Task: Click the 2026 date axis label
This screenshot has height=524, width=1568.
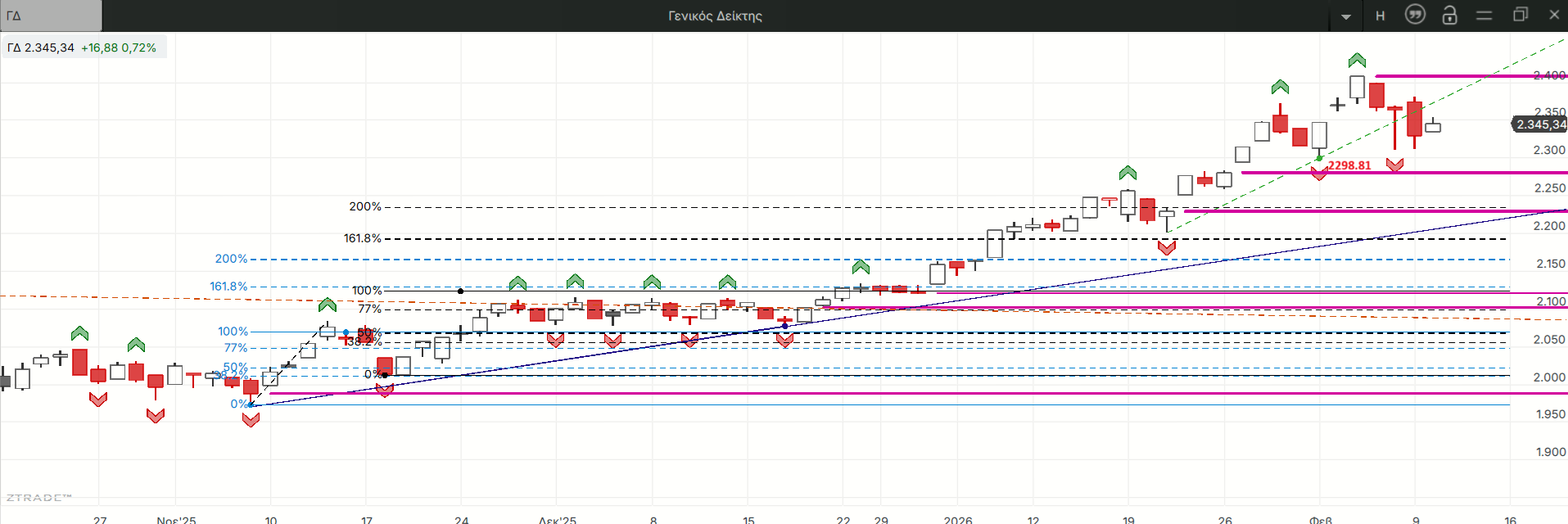Action: pyautogui.click(x=958, y=519)
